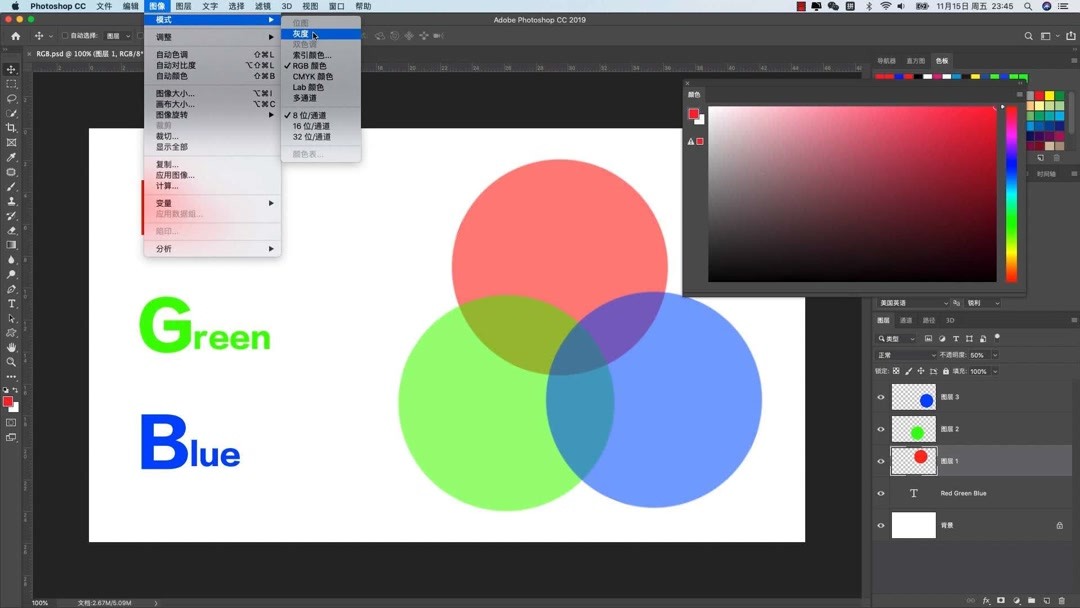Hide the 背景 layer

click(x=881, y=524)
